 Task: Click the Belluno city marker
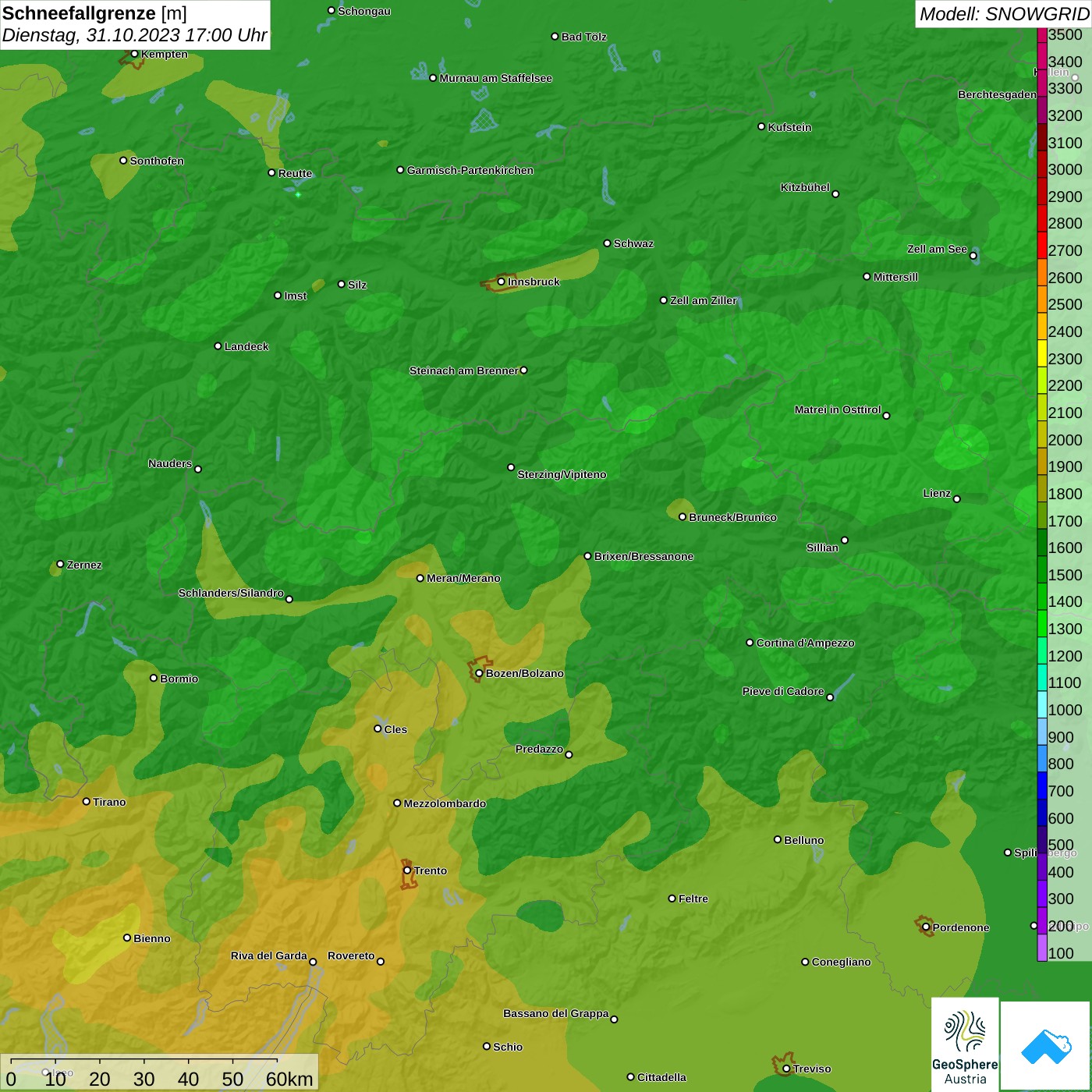777,839
